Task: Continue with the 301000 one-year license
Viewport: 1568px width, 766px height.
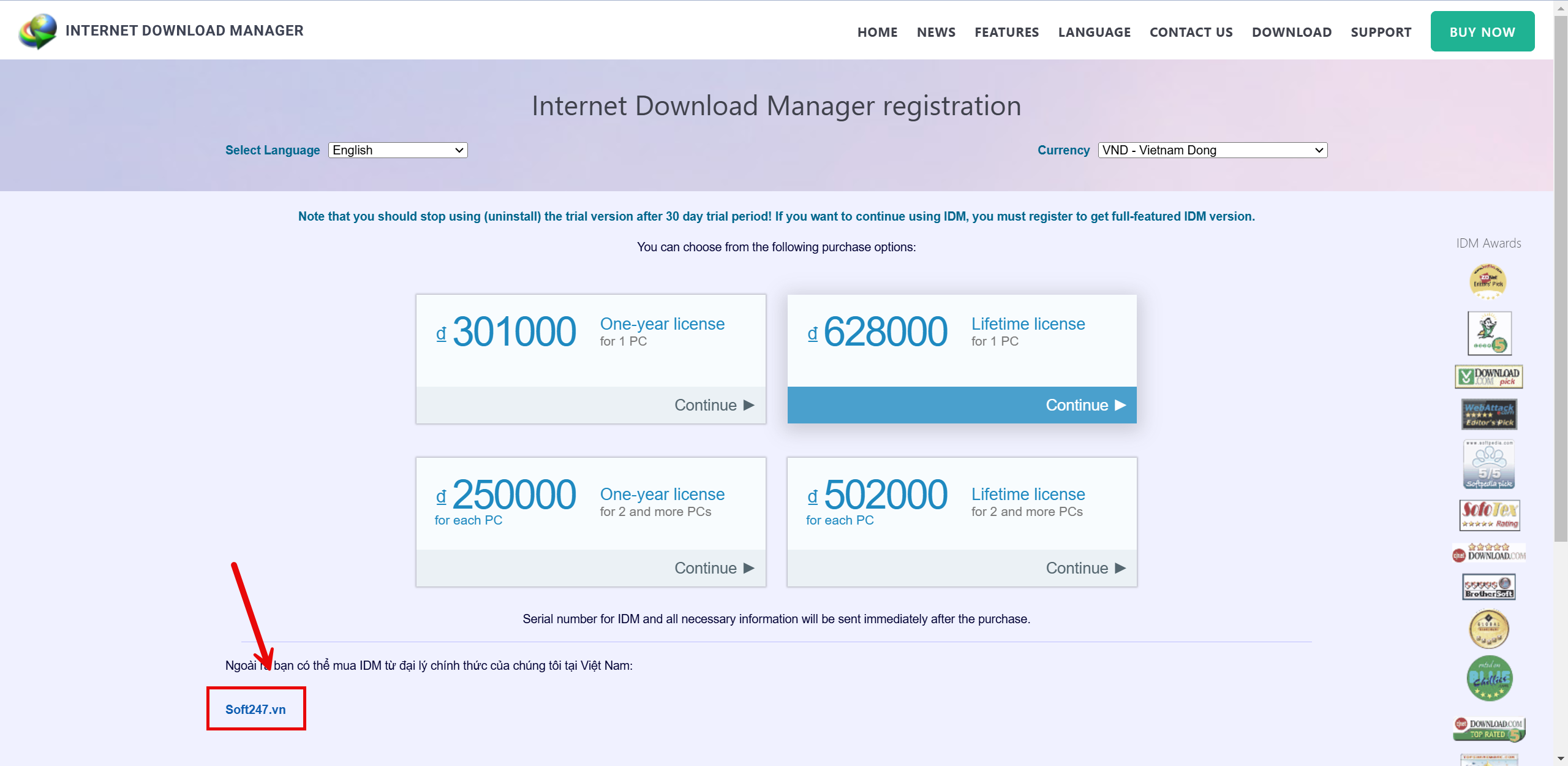Action: 591,405
